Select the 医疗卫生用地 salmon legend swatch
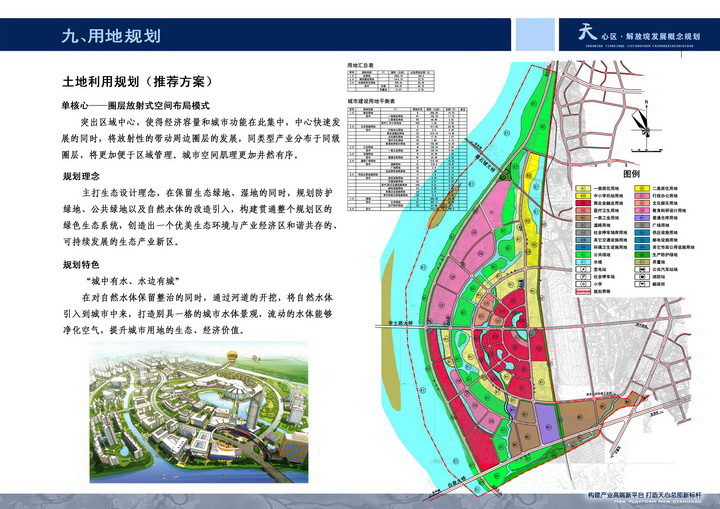The image size is (720, 509). click(583, 211)
